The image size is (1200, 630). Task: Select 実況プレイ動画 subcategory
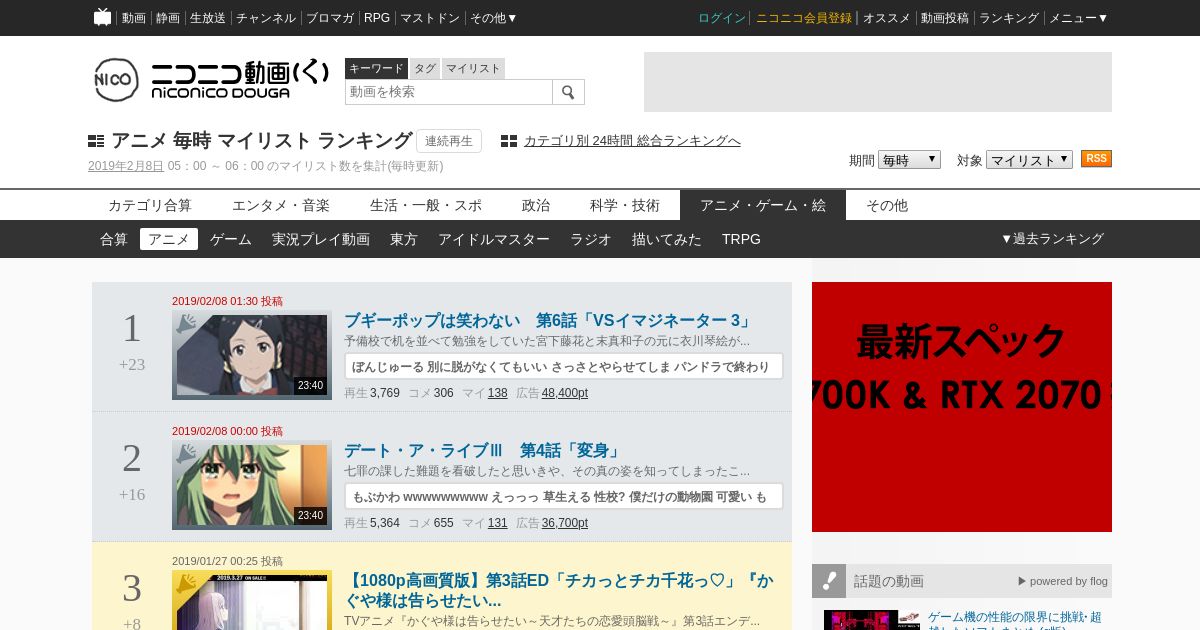pyautogui.click(x=321, y=239)
